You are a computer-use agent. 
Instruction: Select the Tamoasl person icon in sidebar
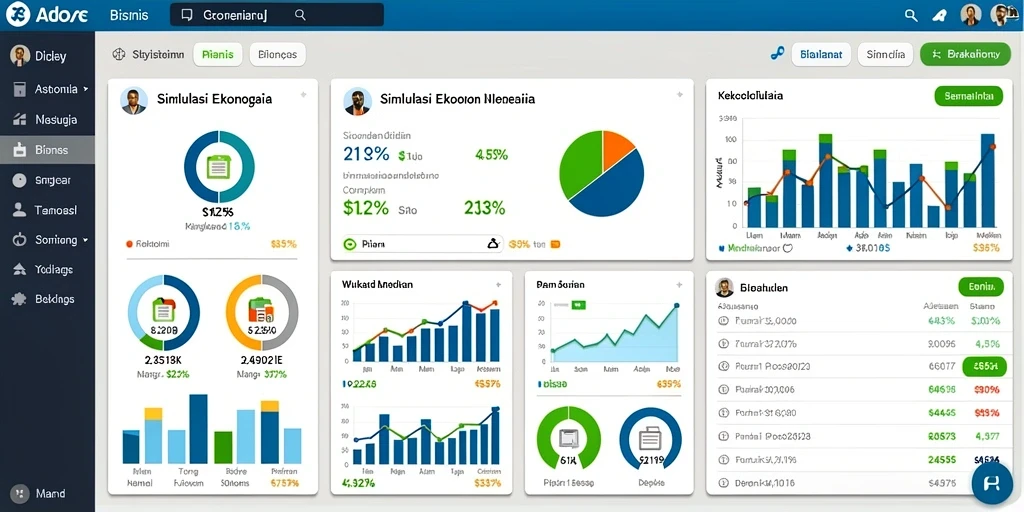click(20, 210)
